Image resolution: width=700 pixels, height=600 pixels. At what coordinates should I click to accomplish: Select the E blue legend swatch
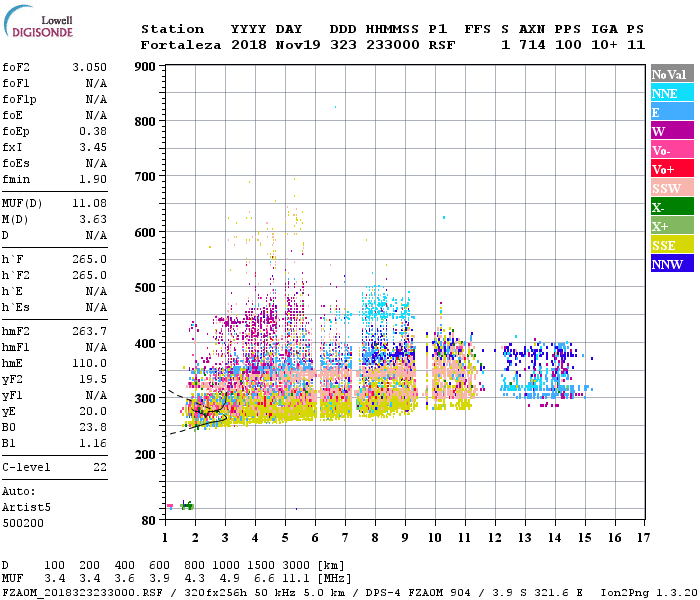[672, 112]
